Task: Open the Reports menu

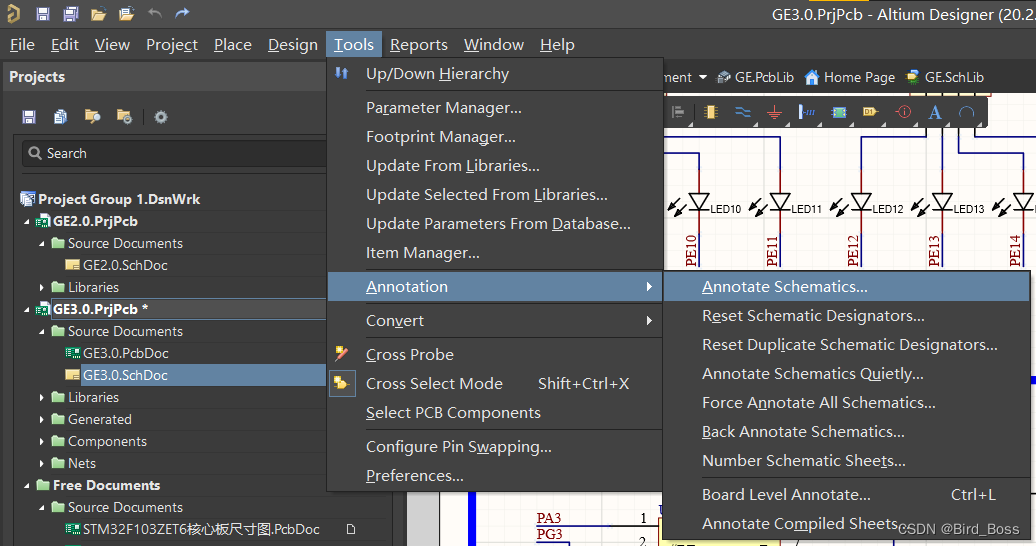Action: pyautogui.click(x=418, y=44)
